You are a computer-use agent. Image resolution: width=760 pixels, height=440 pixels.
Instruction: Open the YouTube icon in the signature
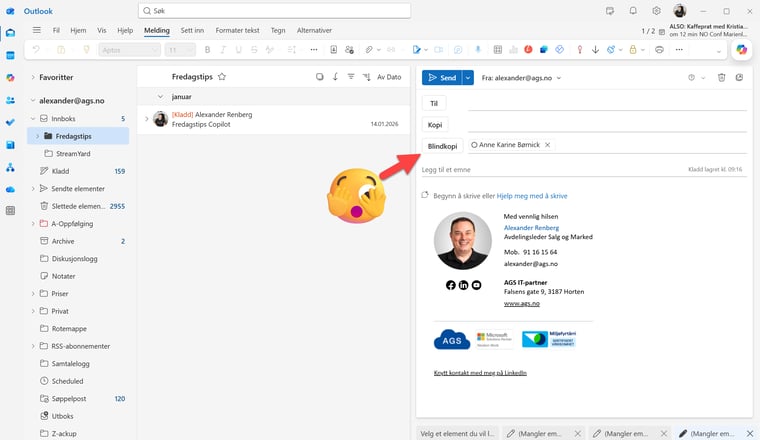(476, 285)
